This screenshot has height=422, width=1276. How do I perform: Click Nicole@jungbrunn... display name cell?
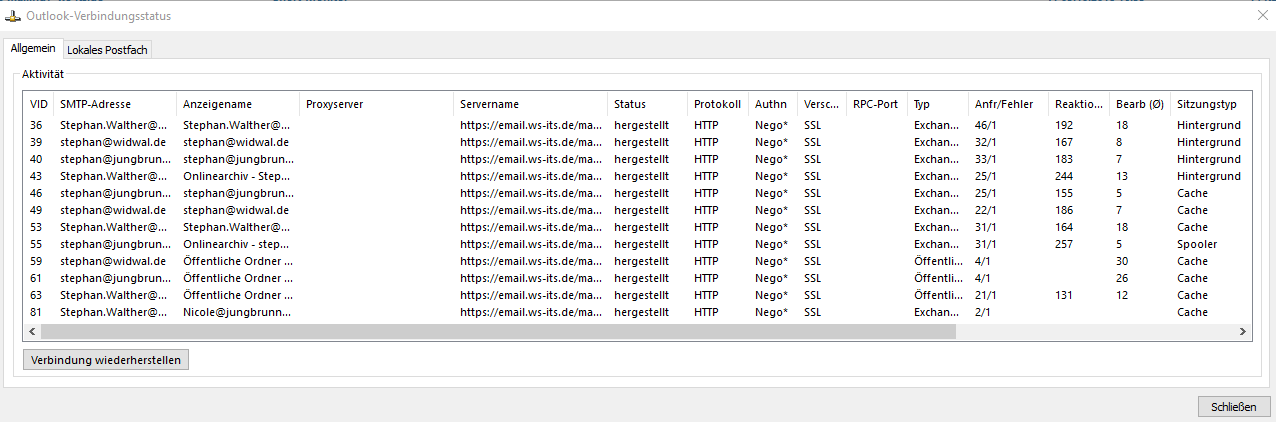pyautogui.click(x=238, y=313)
